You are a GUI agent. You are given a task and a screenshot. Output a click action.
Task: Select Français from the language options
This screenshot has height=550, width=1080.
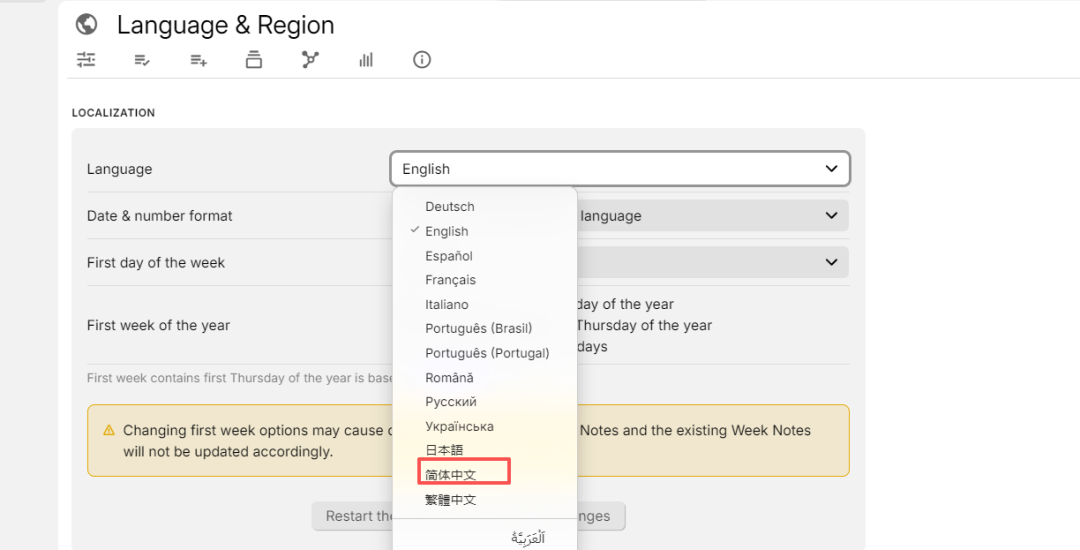tap(450, 280)
